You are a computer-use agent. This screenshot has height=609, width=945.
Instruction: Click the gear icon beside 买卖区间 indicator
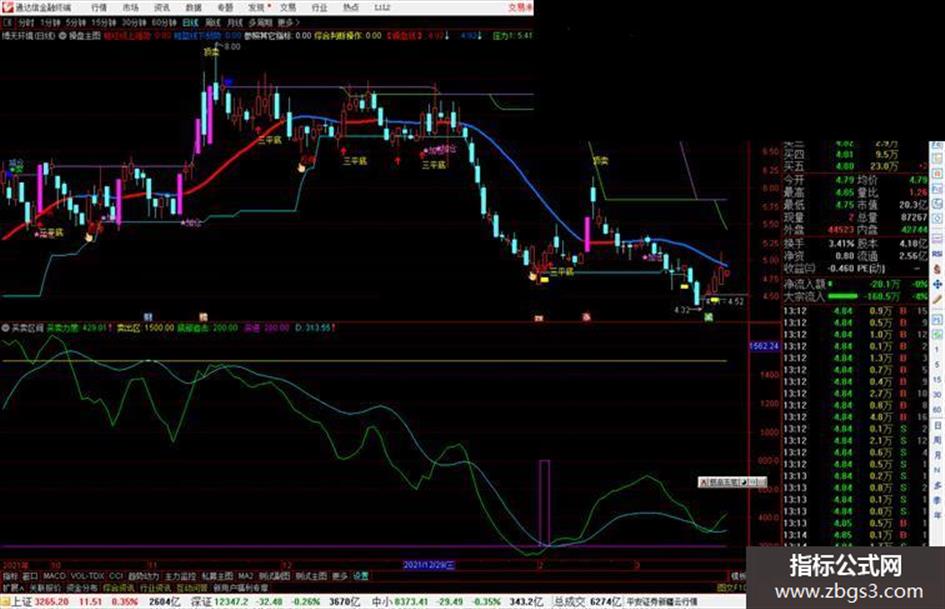pyautogui.click(x=5, y=328)
